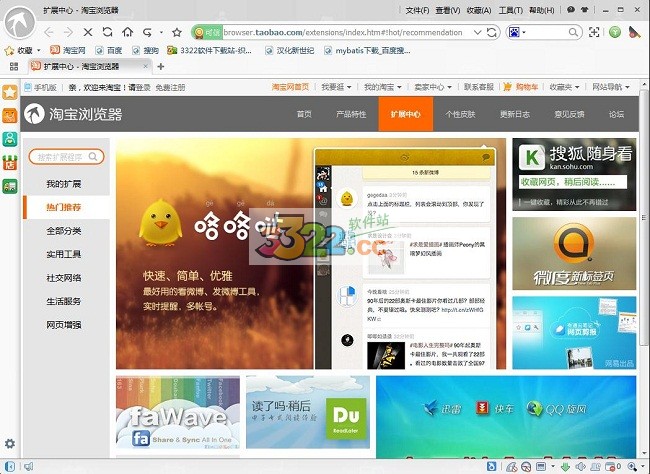Click the reload icon inside the address bar
Screen dimensions: 650x474
click(492, 32)
